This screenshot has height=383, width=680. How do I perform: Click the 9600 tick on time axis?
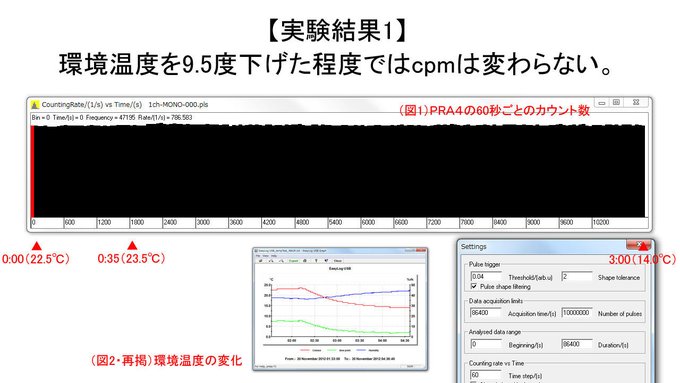tap(566, 223)
